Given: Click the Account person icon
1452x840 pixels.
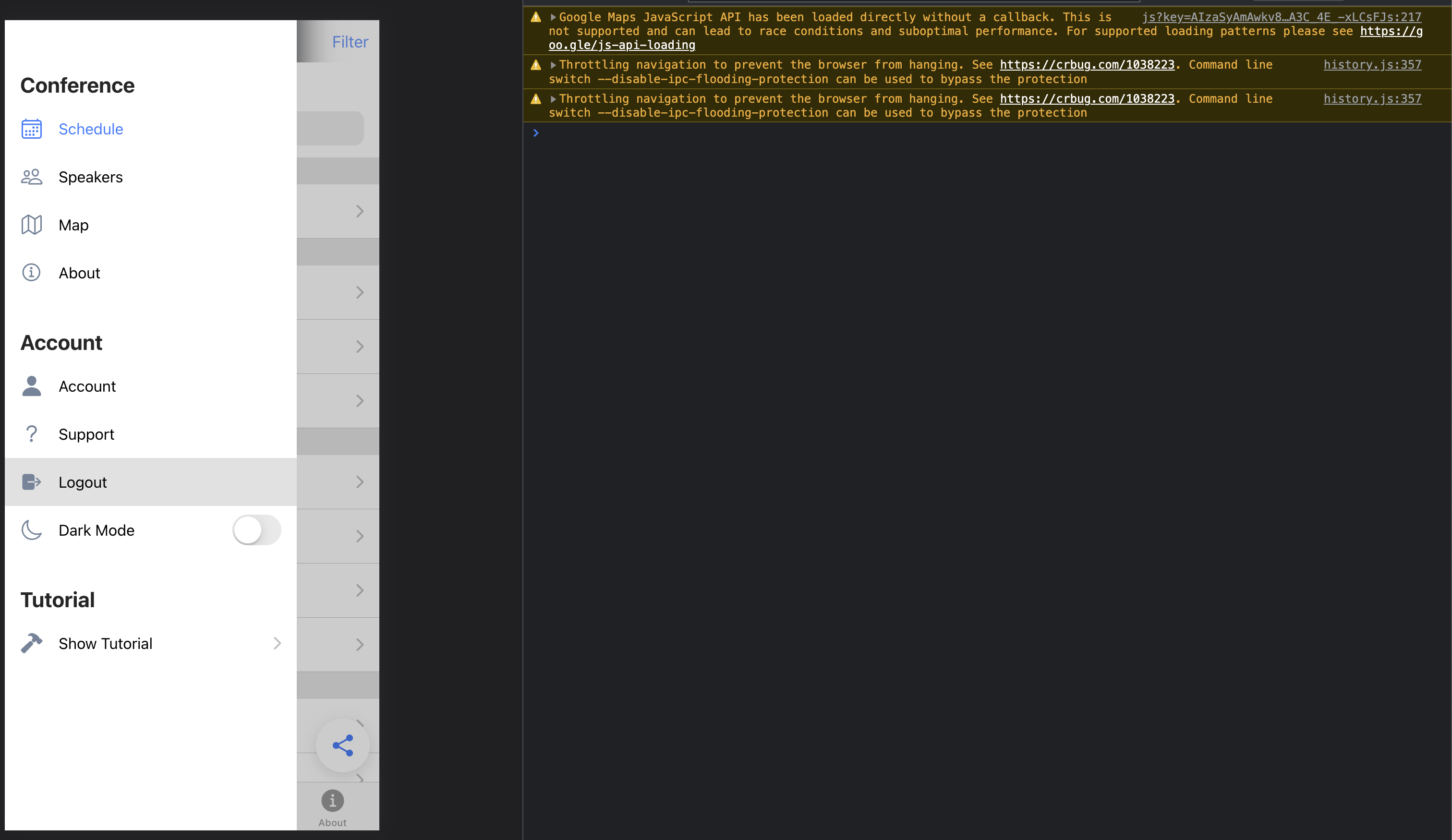Looking at the screenshot, I should click(31, 386).
